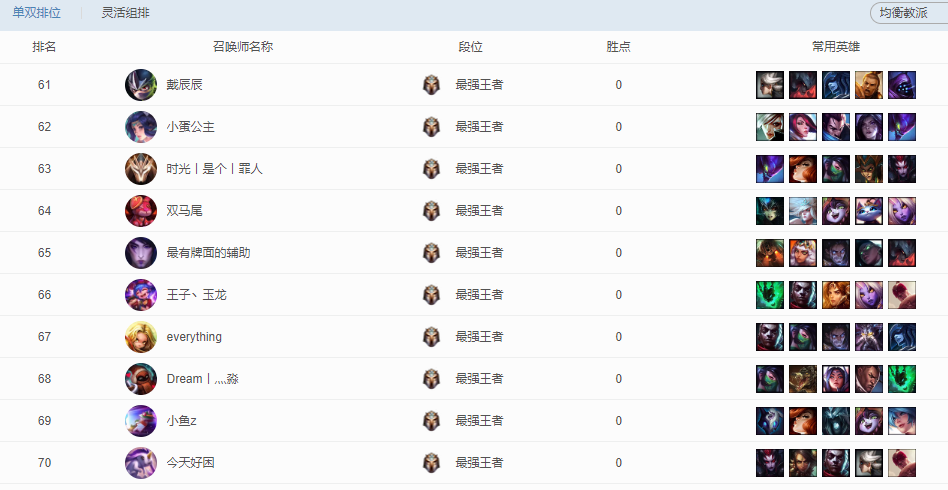Click summoner name 小鱼z
Viewport: 948px width, 490px height.
click(x=182, y=421)
